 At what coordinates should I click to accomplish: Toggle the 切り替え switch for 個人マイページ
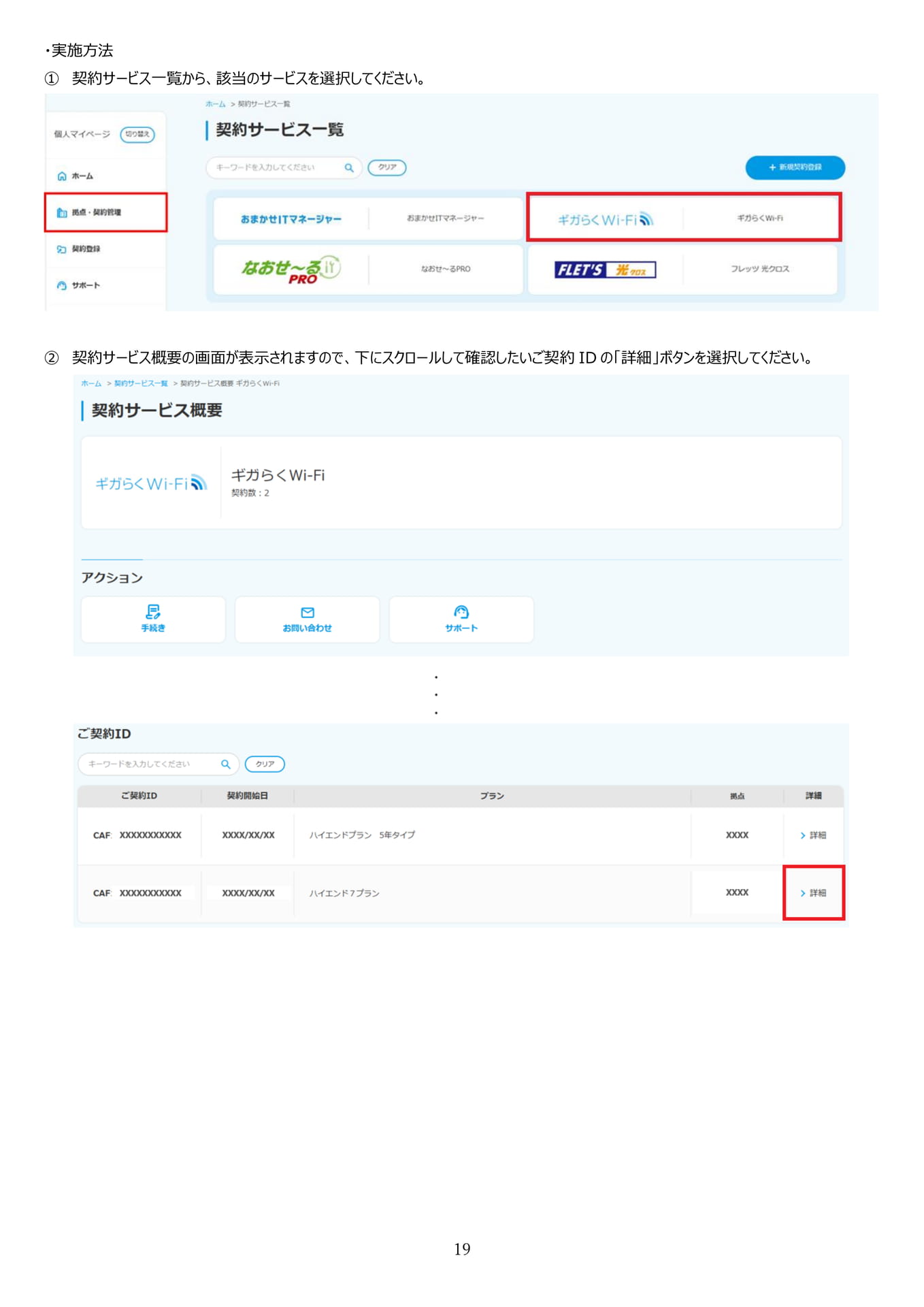coord(137,134)
